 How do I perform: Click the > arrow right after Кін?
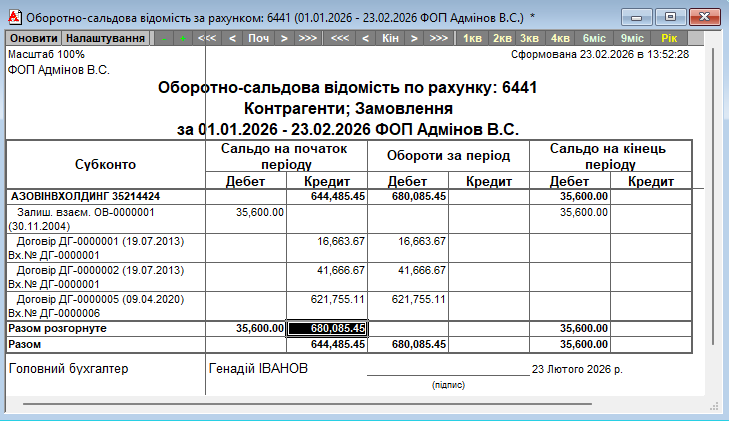[x=414, y=38]
